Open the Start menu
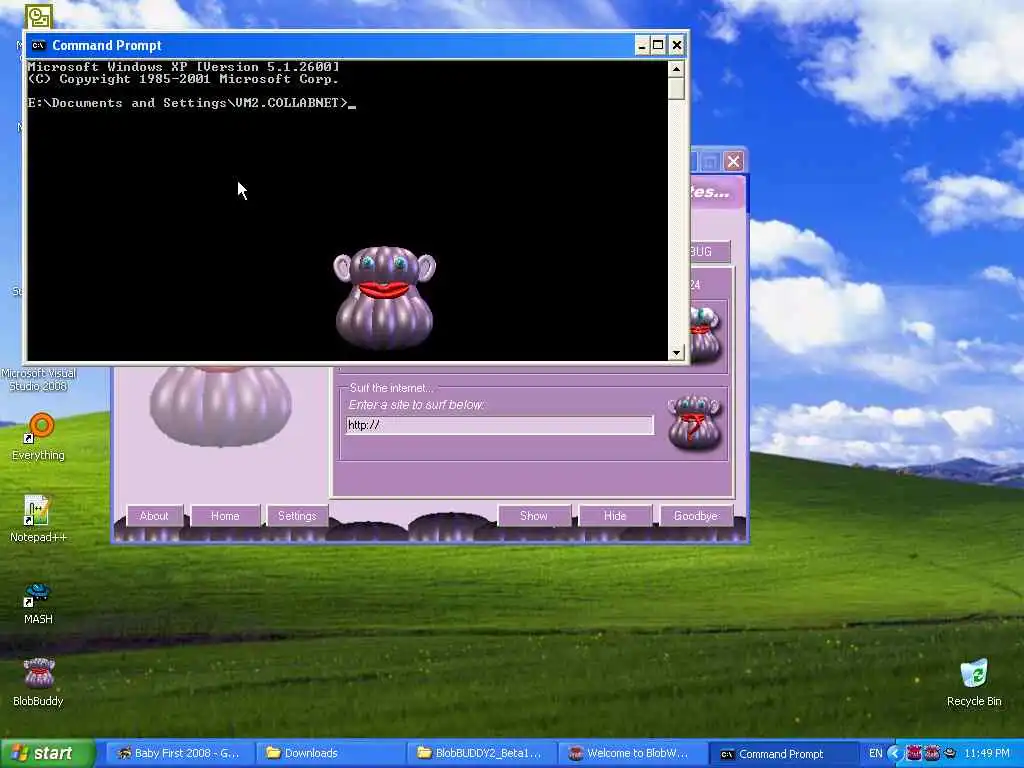 coord(47,753)
